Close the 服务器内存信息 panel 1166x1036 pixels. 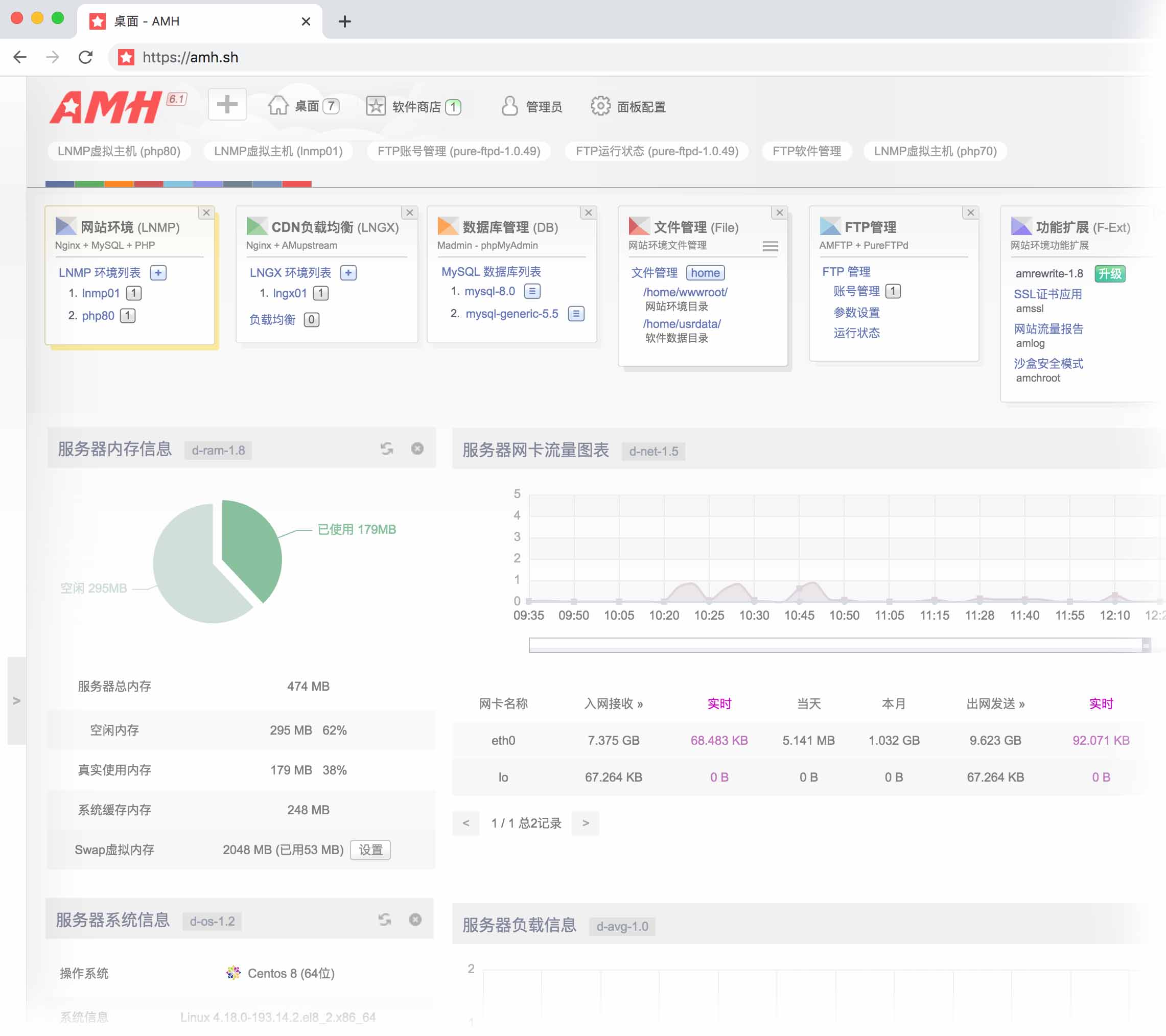pyautogui.click(x=417, y=449)
